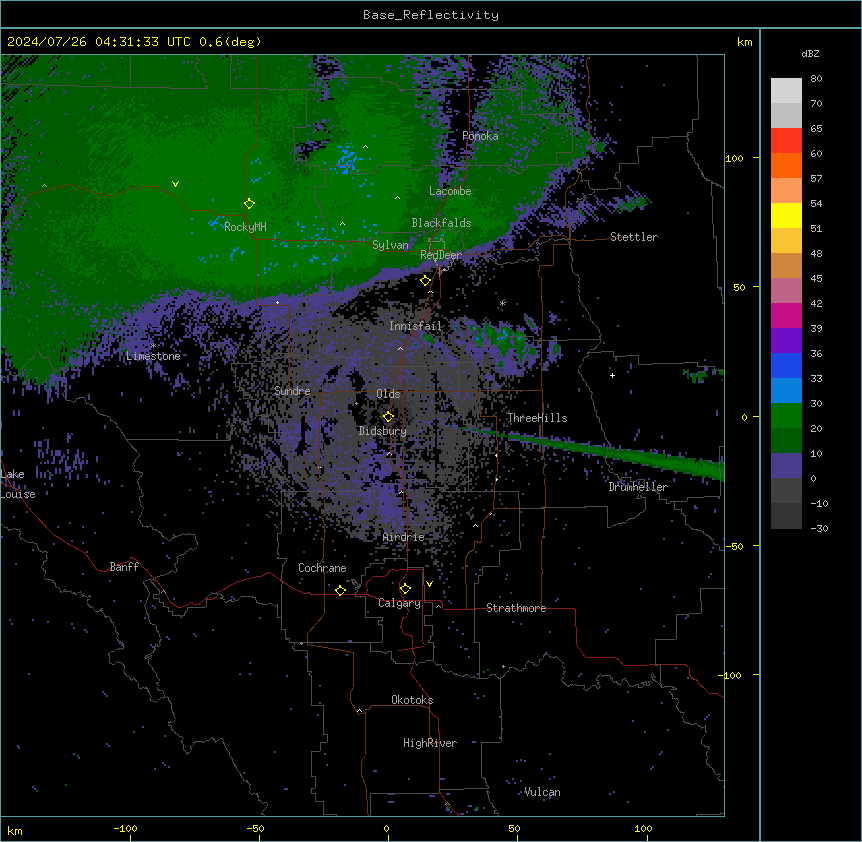
Task: Click the Olds town label
Action: (x=388, y=394)
